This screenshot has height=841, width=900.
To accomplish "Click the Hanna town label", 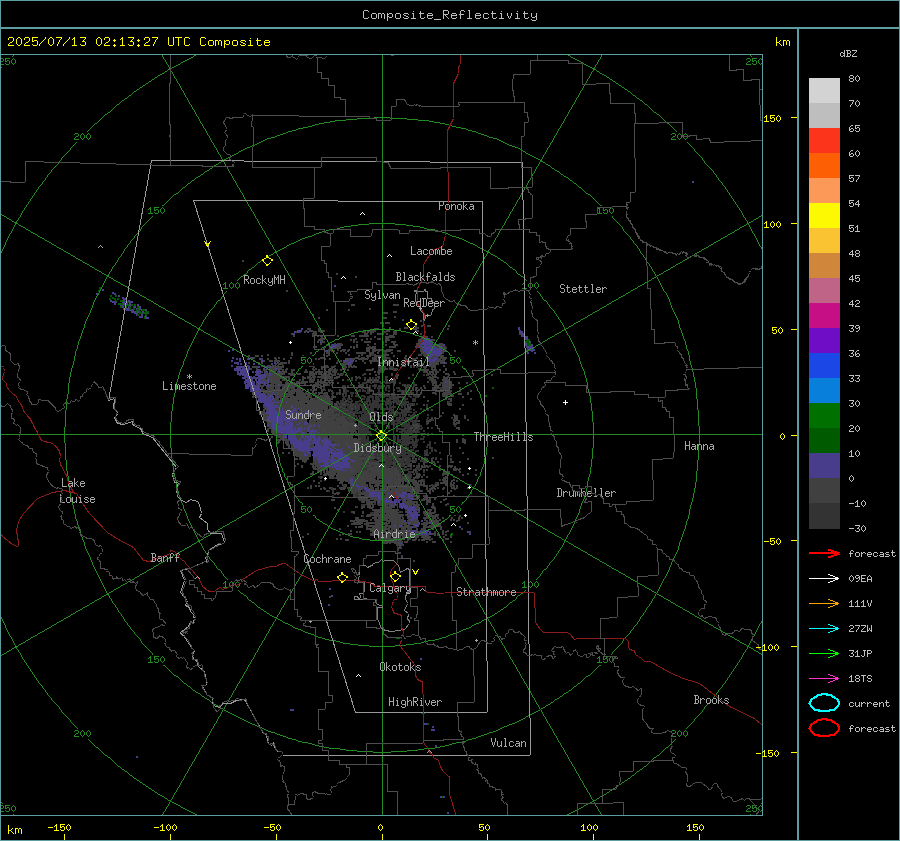I will (x=699, y=446).
